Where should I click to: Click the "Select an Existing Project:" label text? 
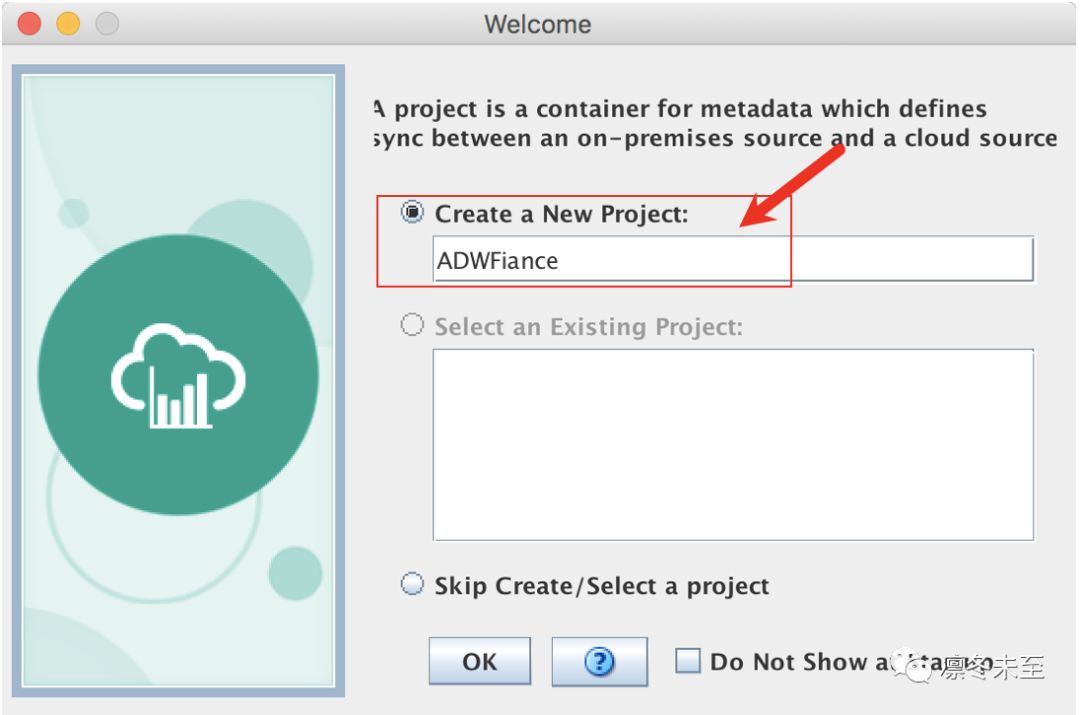click(x=589, y=327)
